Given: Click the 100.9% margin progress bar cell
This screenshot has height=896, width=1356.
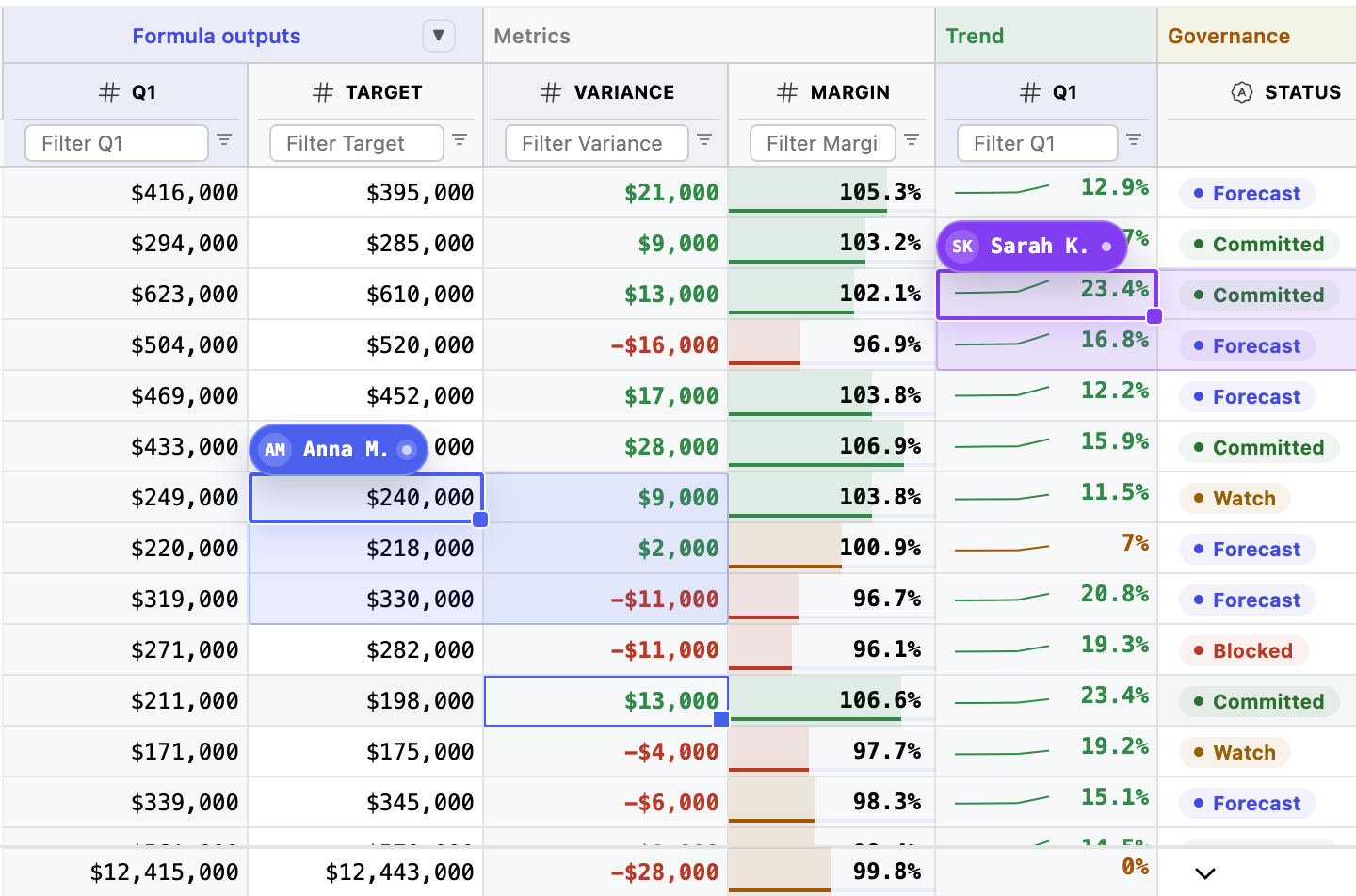Looking at the screenshot, I should [x=832, y=549].
